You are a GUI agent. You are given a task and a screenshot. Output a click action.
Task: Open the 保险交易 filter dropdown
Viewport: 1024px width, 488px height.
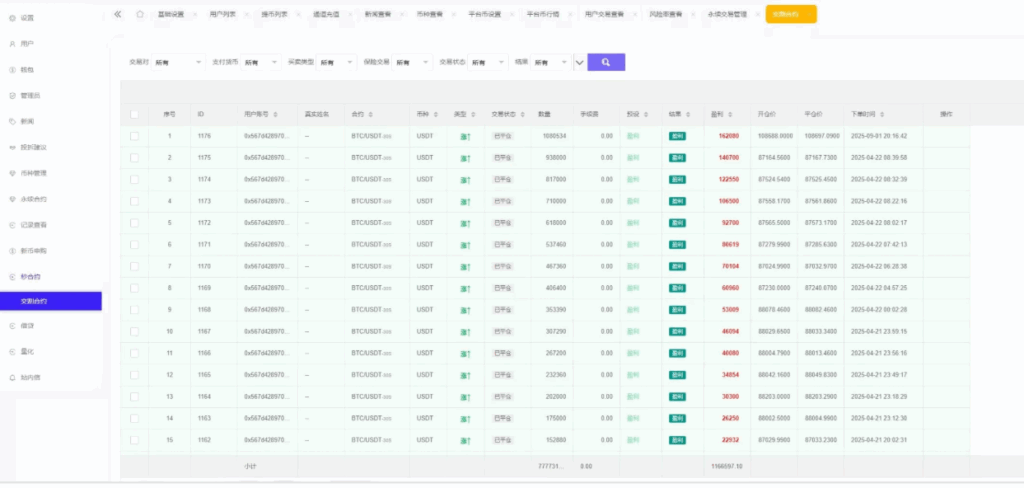(412, 62)
